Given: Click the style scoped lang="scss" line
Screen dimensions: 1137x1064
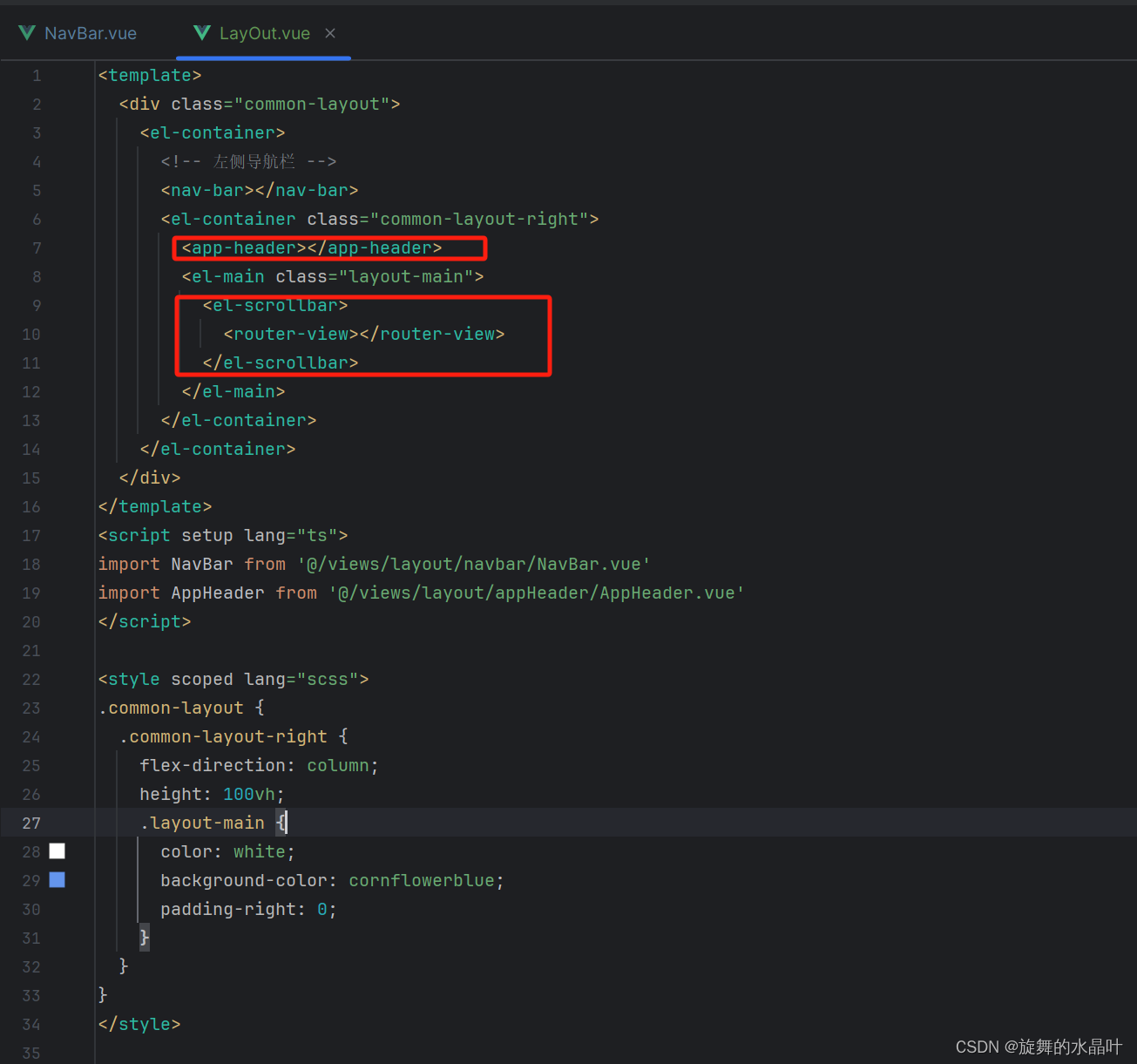Looking at the screenshot, I should 233,679.
